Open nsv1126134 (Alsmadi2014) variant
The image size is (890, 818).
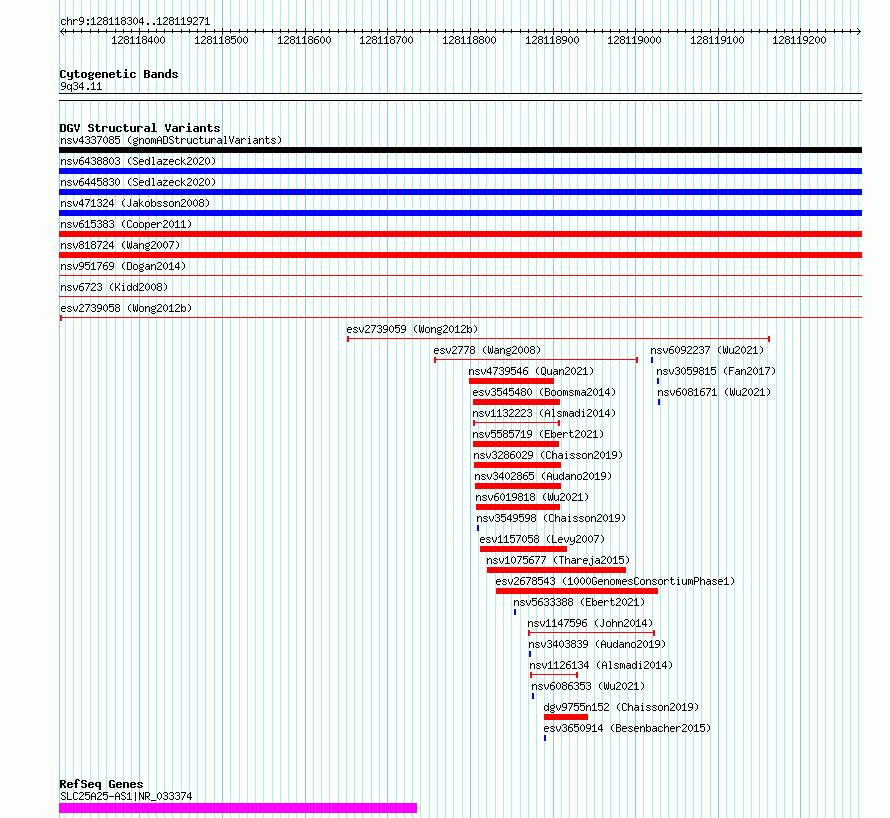(x=601, y=665)
